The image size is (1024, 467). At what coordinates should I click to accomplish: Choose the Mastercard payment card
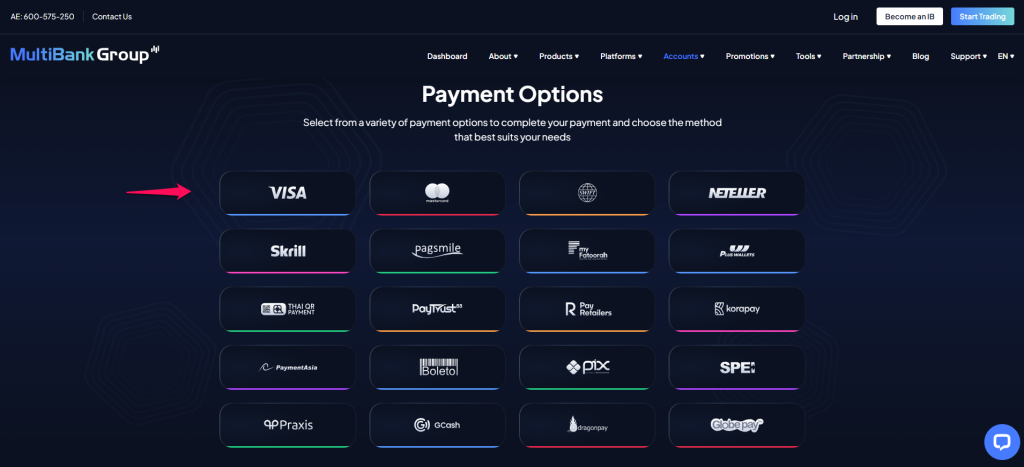pyautogui.click(x=437, y=192)
